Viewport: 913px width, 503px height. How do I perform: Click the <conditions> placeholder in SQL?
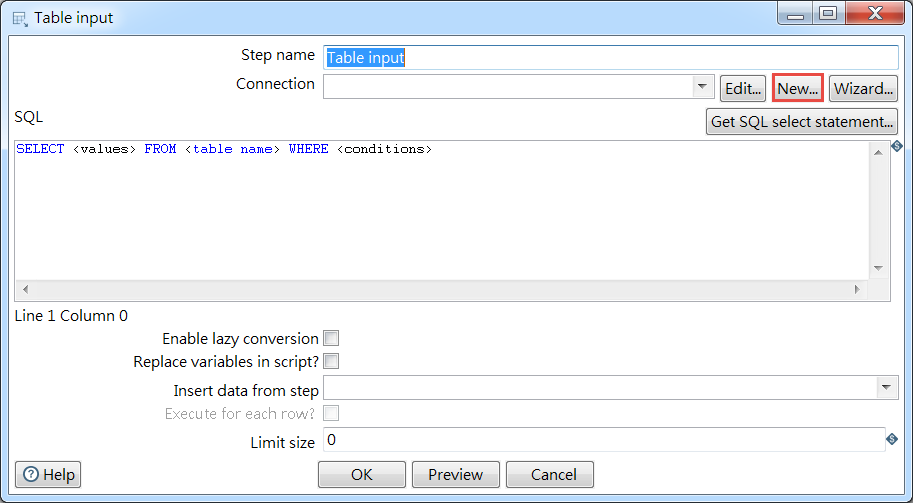[384, 149]
